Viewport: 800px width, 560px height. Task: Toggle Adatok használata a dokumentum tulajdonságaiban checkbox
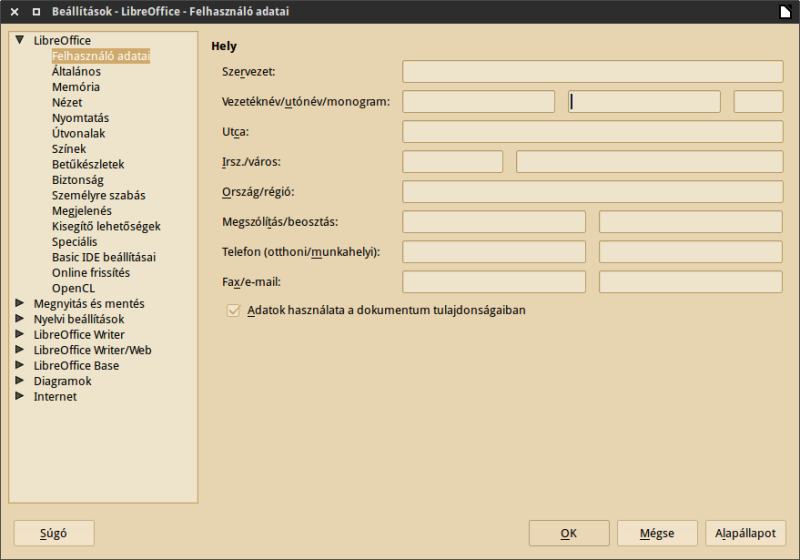click(233, 310)
